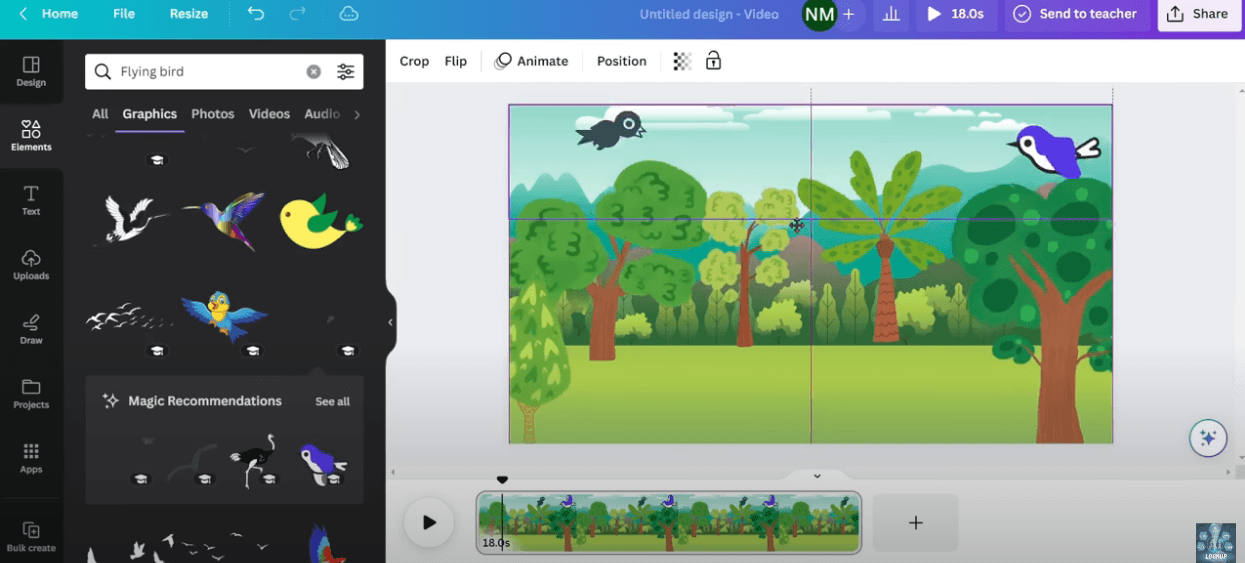
Task: Switch to the Graphics tab
Action: (150, 114)
